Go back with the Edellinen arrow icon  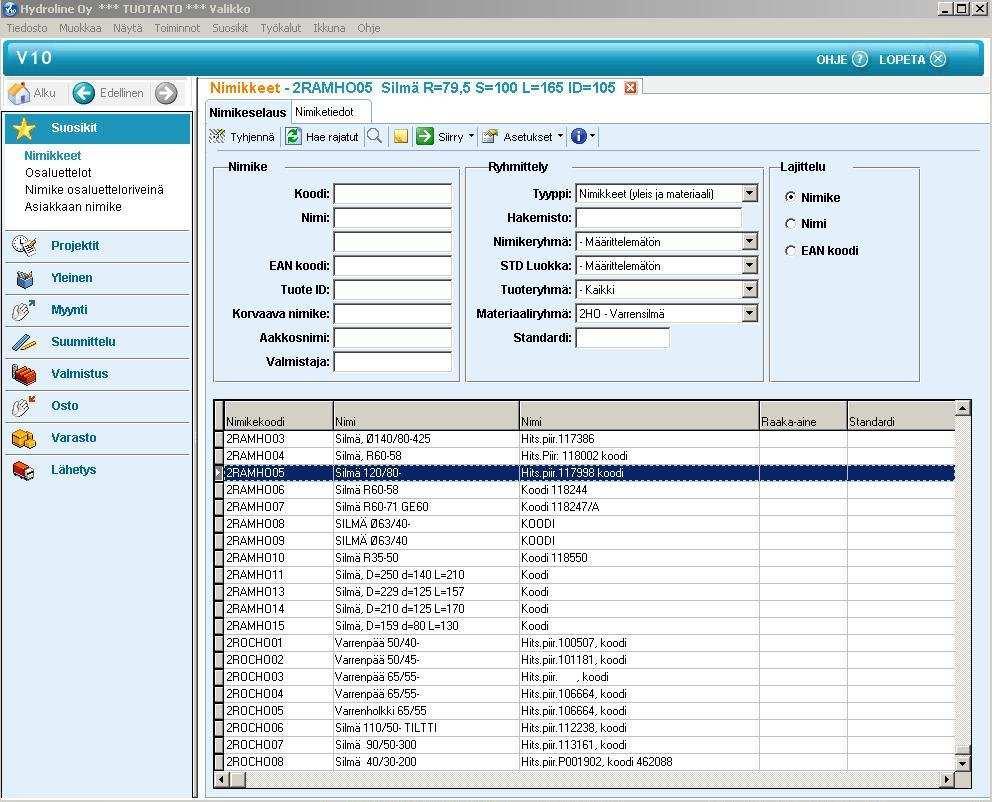tap(84, 93)
